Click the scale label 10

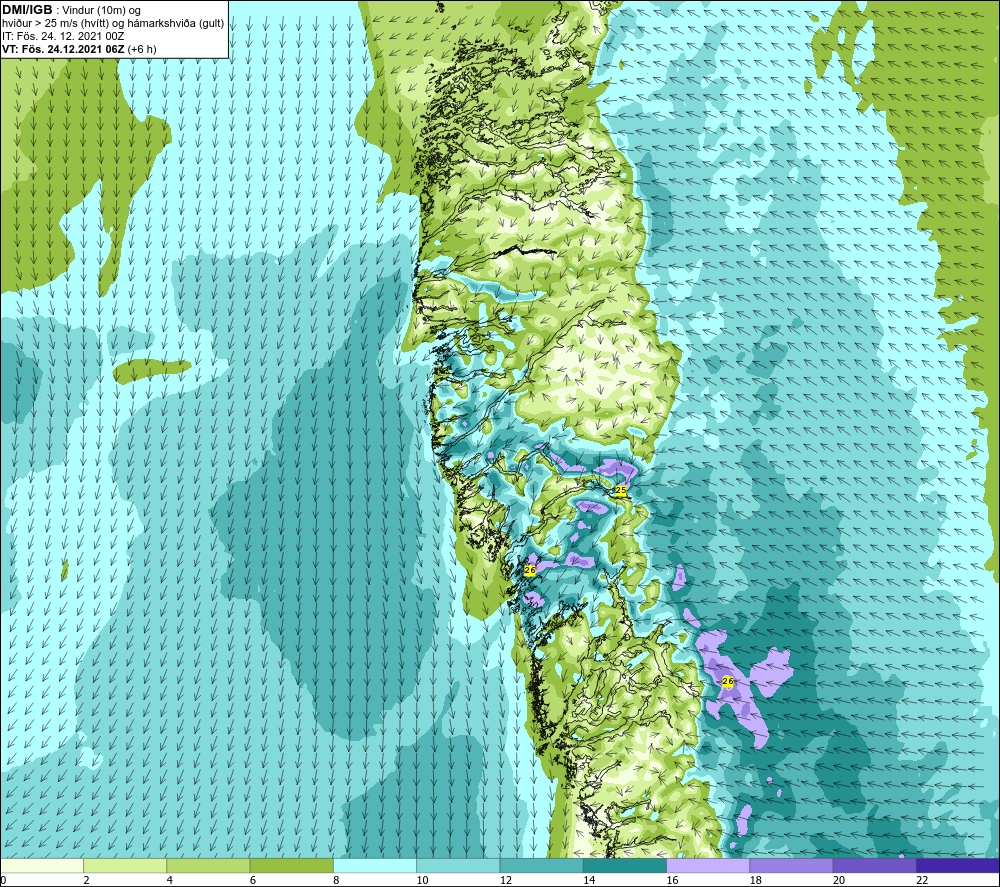pyautogui.click(x=422, y=880)
